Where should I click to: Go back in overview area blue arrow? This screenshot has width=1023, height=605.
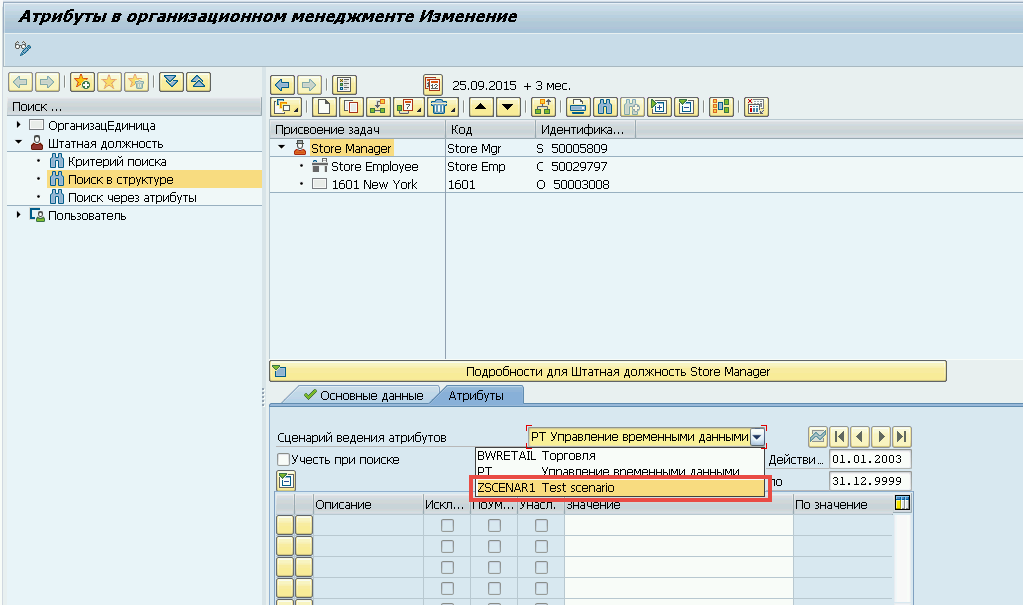tap(282, 85)
